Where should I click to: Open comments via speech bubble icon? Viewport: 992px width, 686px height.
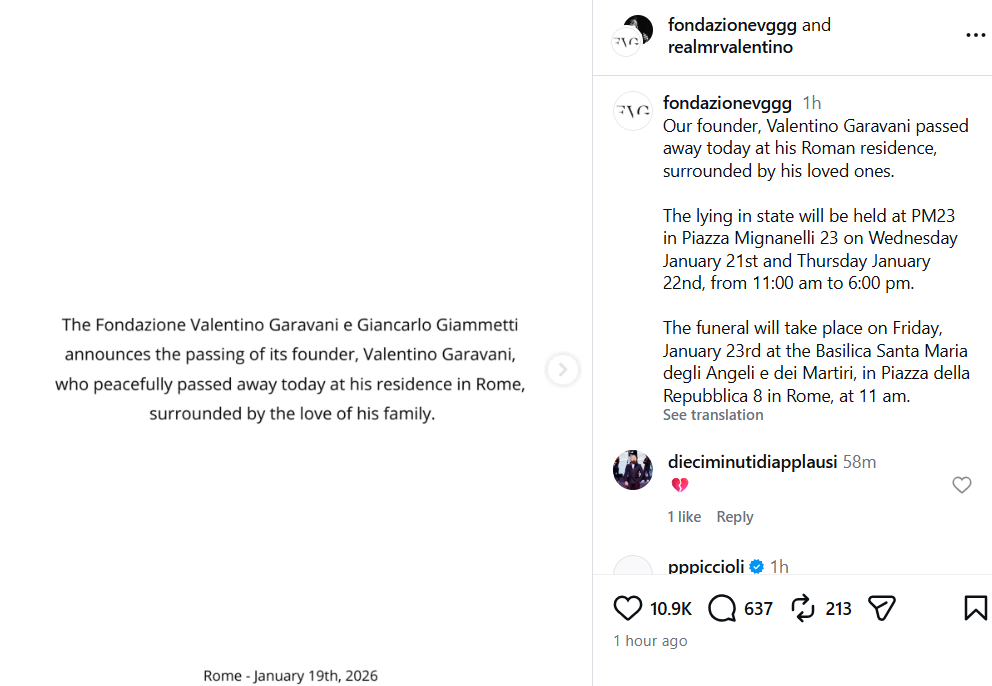(722, 608)
